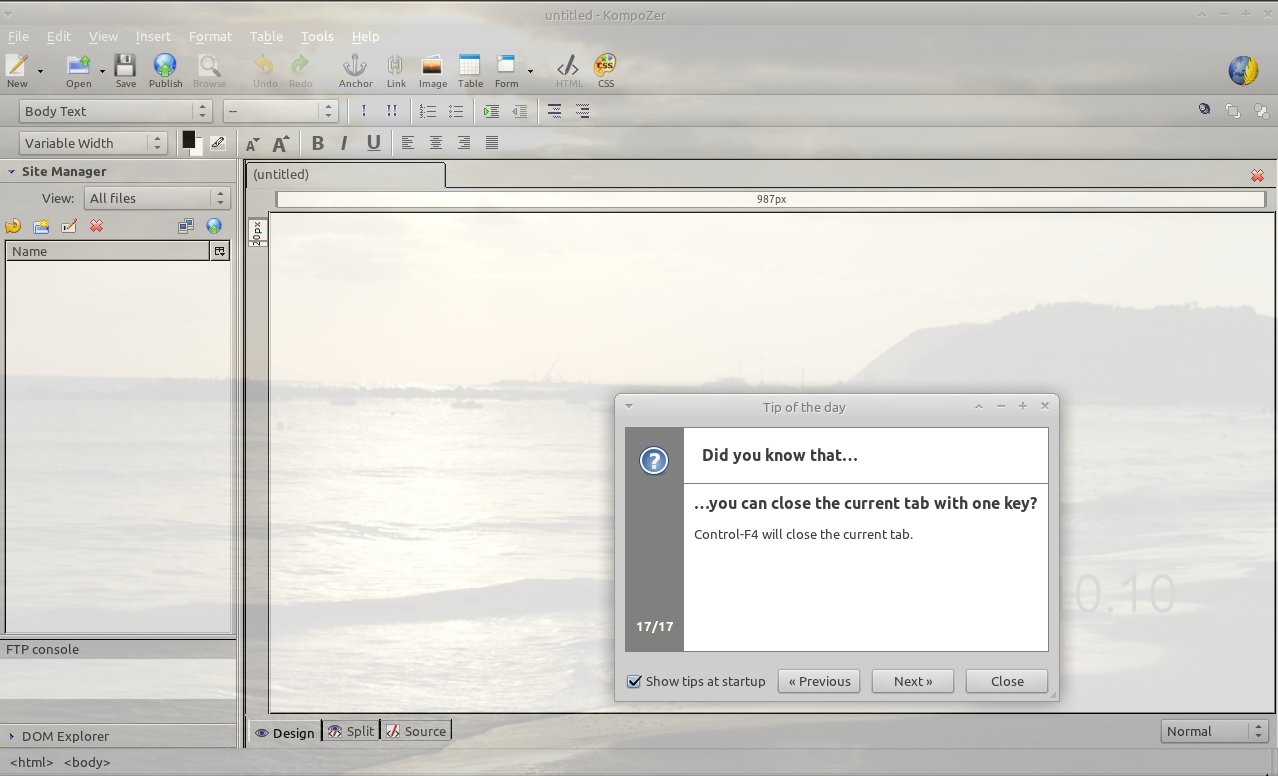Toggle Italic text formatting
Screen dimensions: 1278x776
point(344,143)
